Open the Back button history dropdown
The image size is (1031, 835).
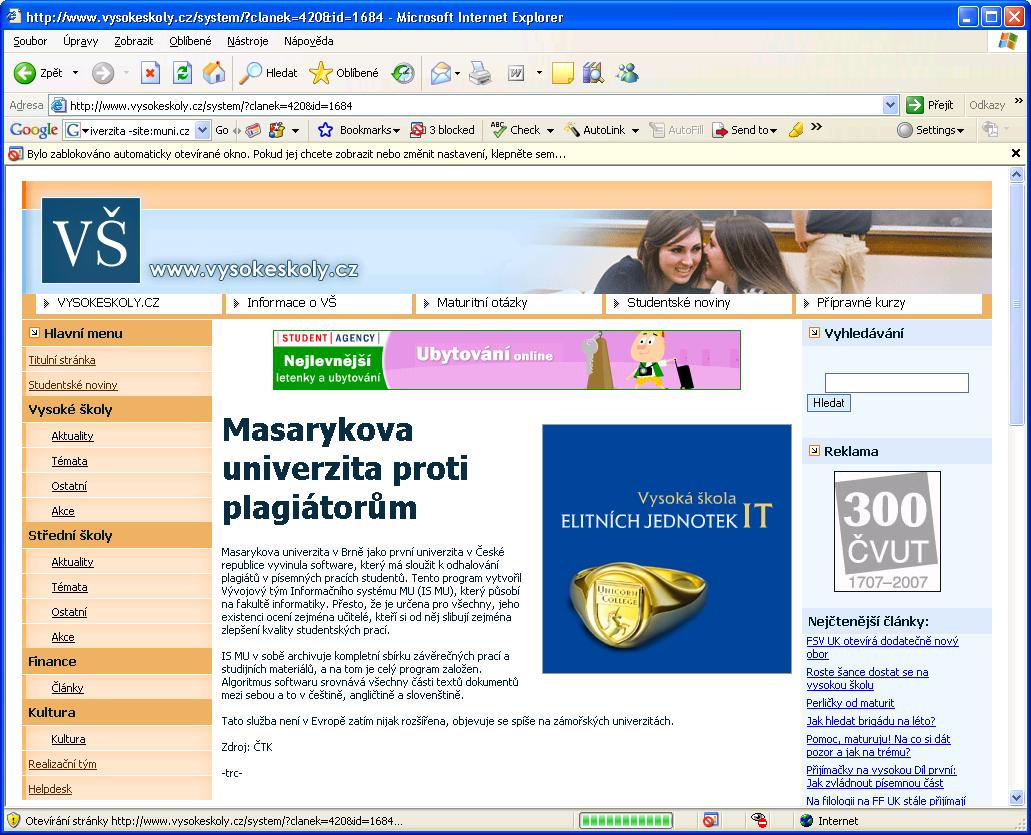[75, 73]
